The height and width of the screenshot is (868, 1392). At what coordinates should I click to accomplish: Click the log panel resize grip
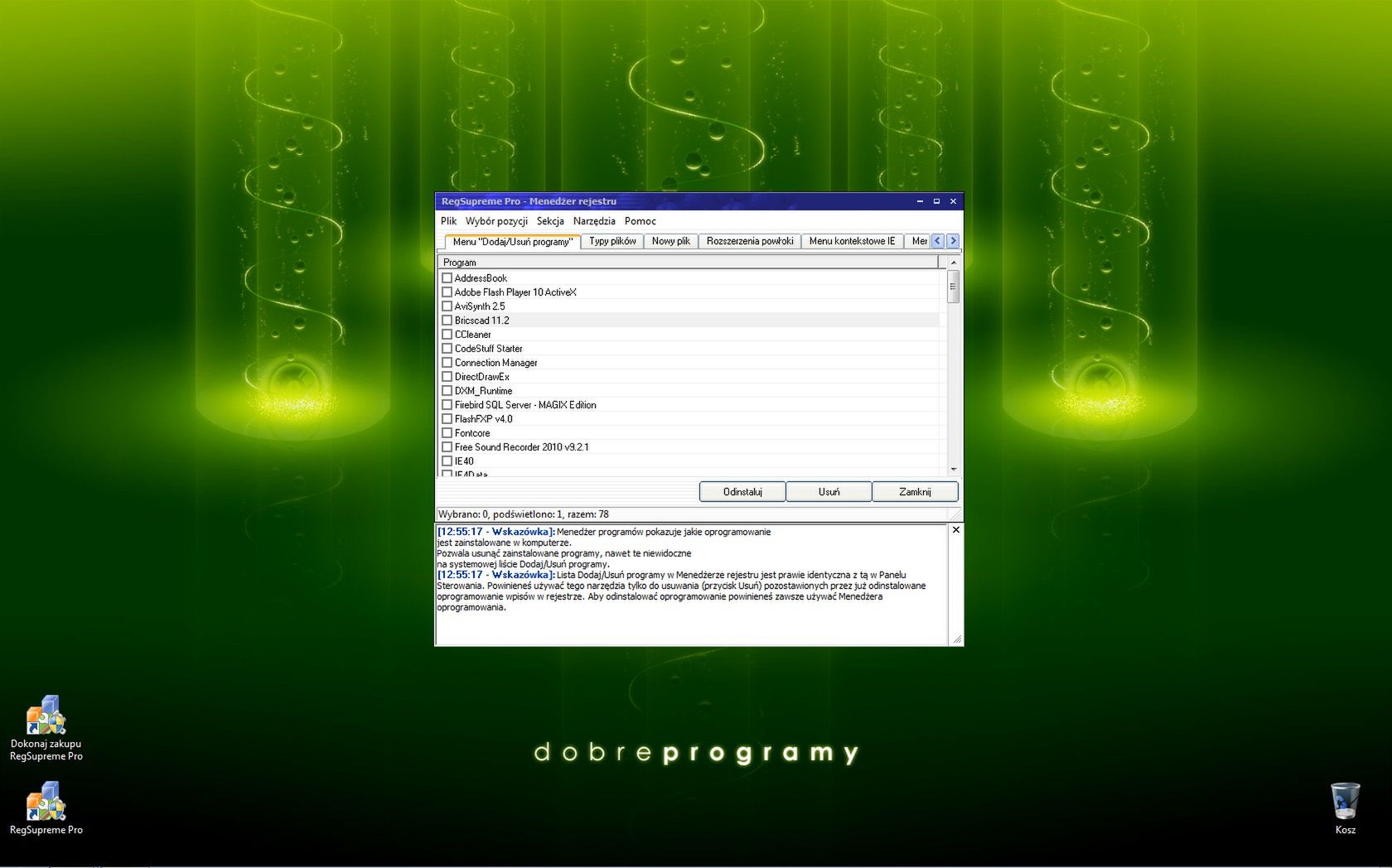click(x=956, y=639)
